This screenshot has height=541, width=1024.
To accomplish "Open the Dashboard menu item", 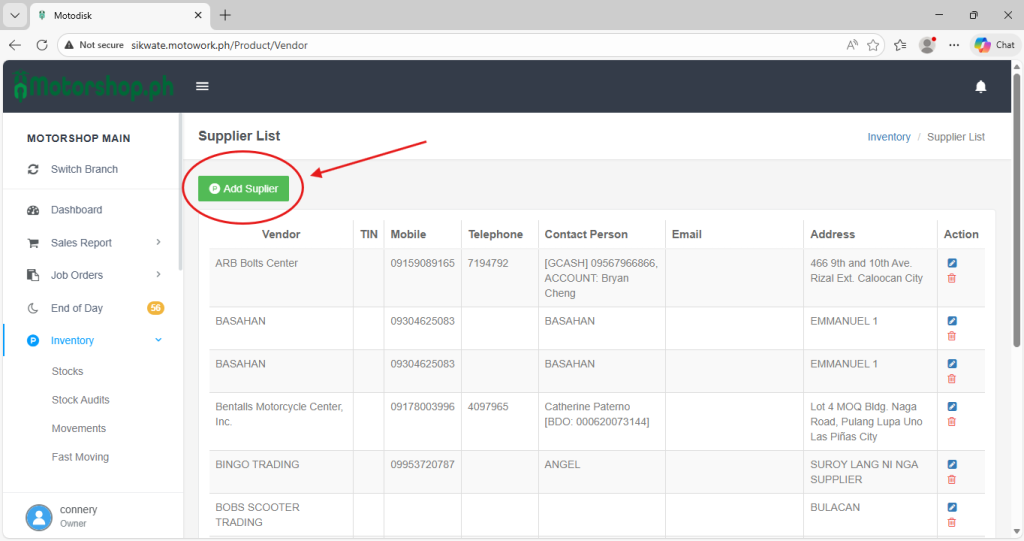I will (76, 210).
